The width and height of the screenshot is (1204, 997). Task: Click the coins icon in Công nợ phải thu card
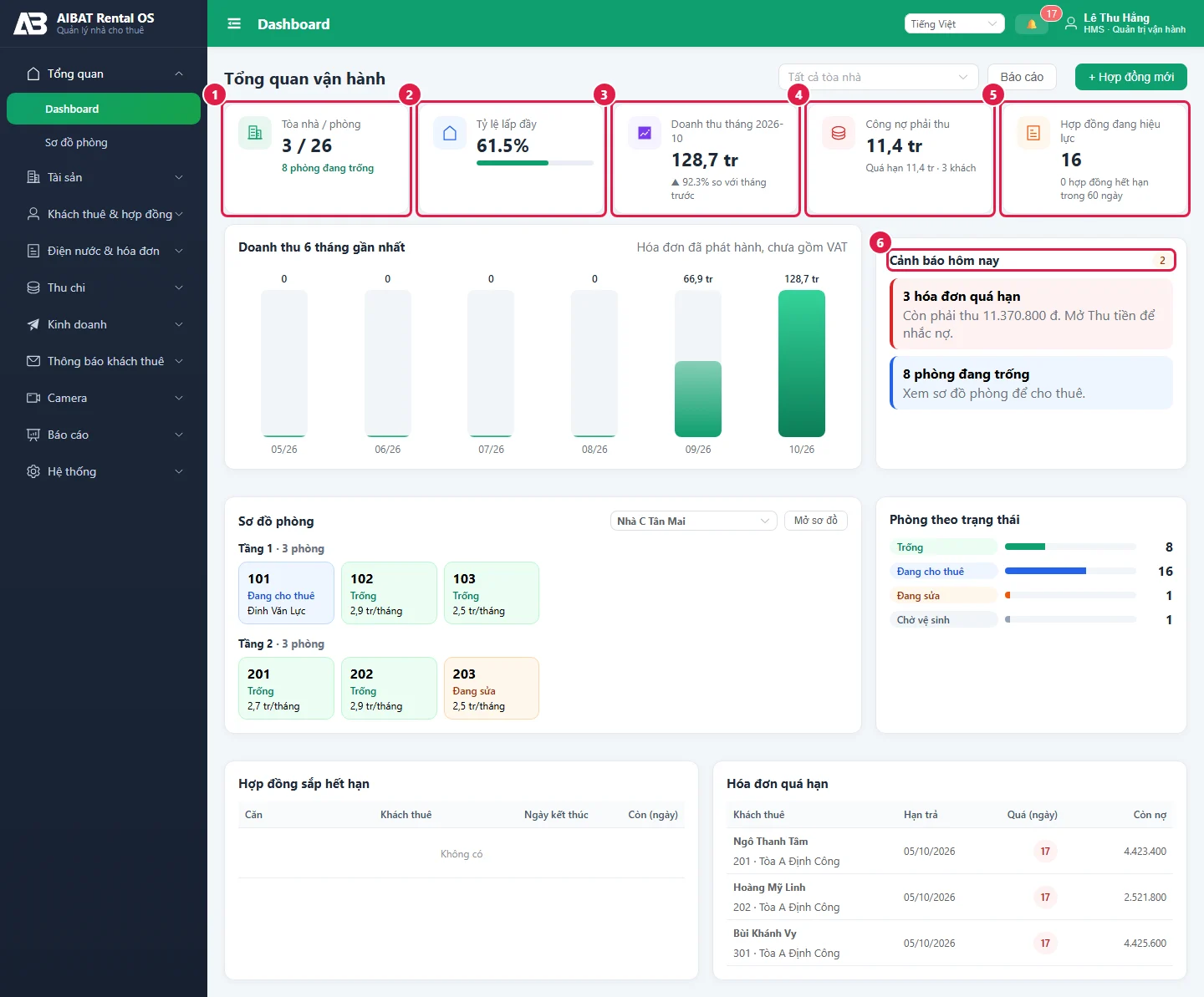[839, 133]
